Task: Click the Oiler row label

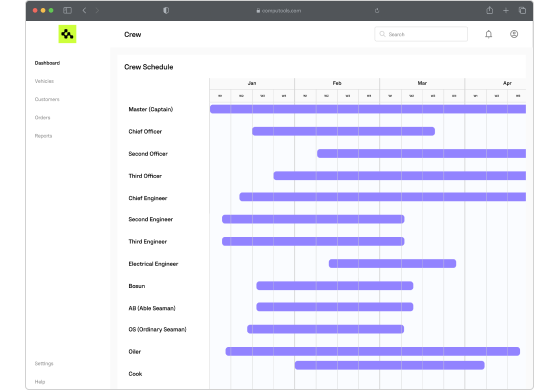Action: tap(135, 352)
